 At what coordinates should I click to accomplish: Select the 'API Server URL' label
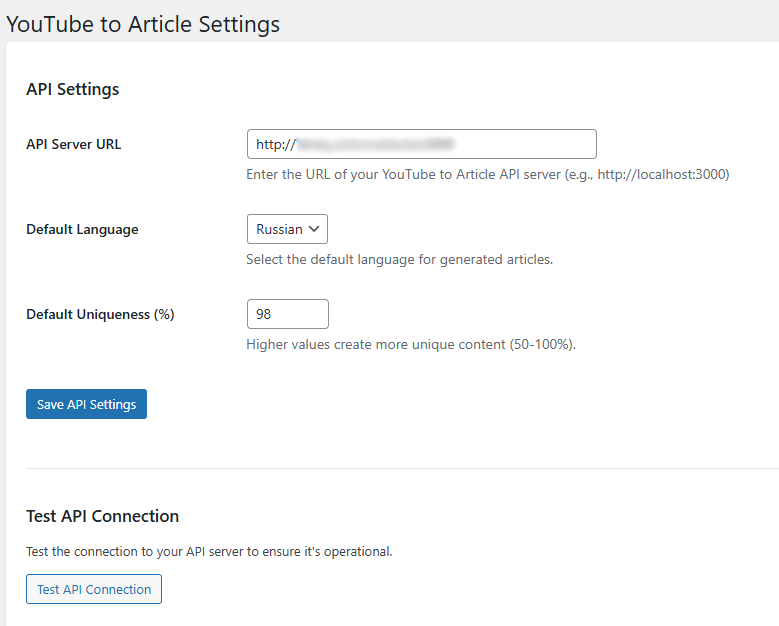(74, 144)
